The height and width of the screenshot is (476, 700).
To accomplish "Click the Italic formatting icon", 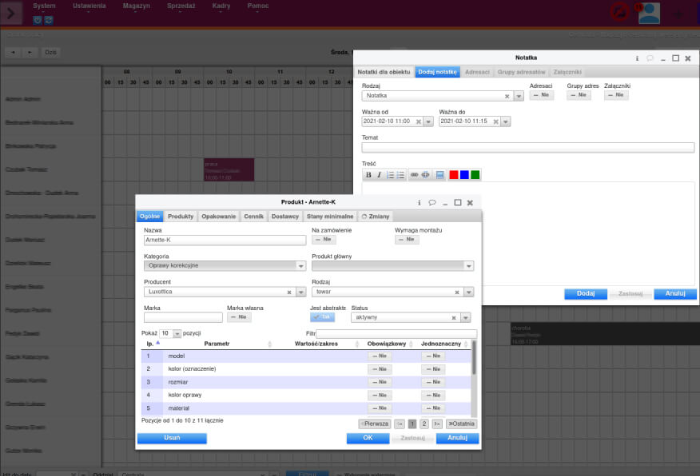I will tap(378, 175).
